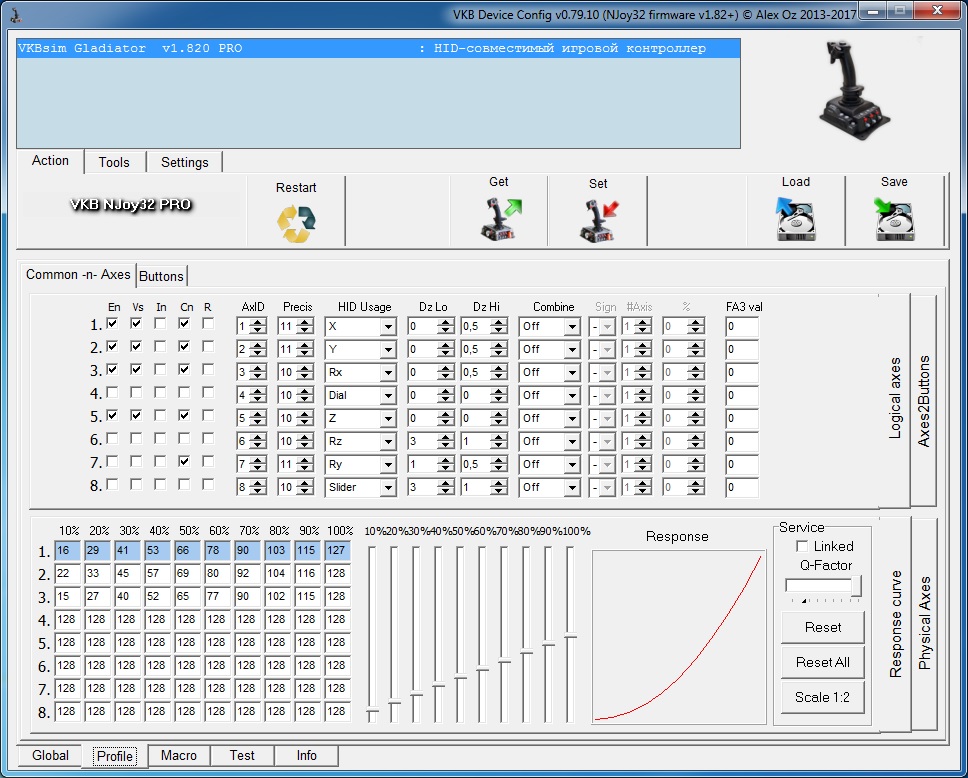This screenshot has width=968, height=778.
Task: Open the Test bottom tab
Action: (242, 756)
